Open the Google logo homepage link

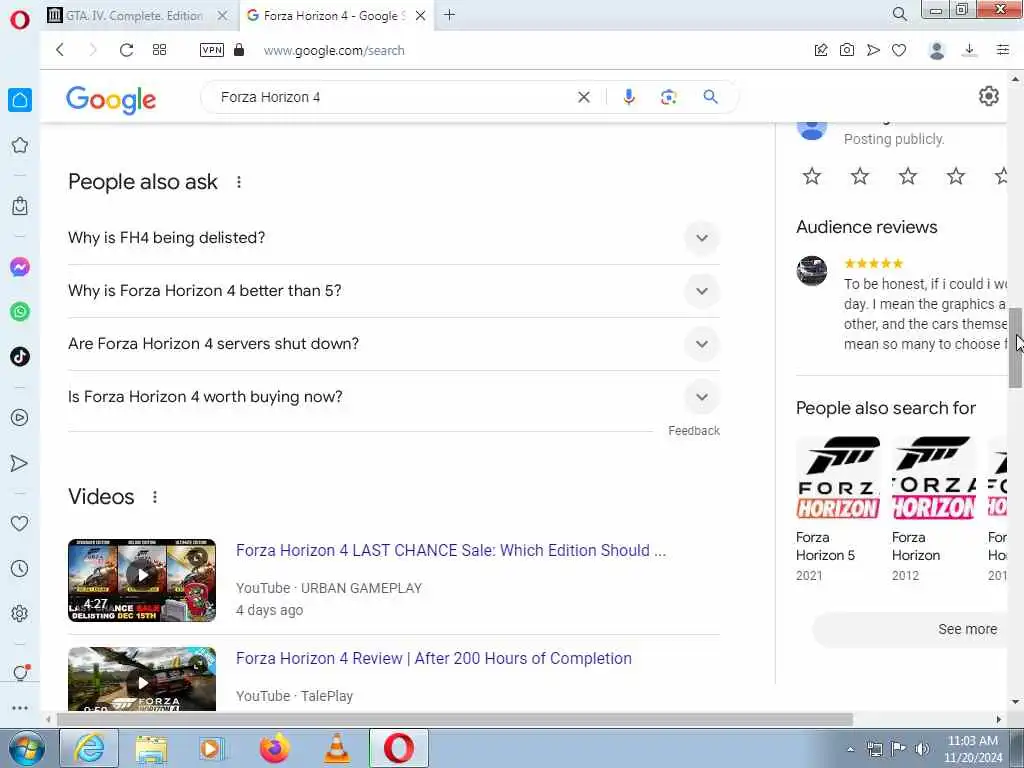(111, 99)
